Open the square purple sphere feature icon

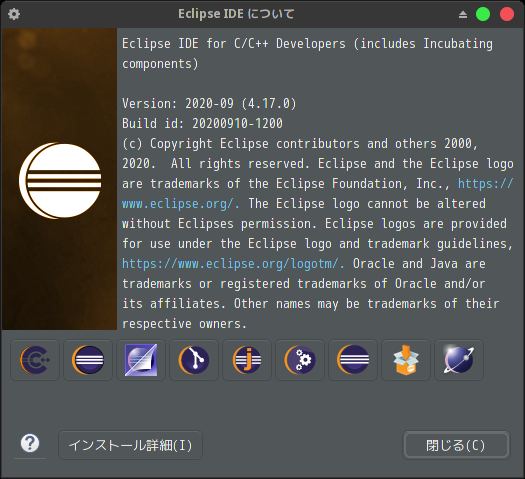coord(141,360)
